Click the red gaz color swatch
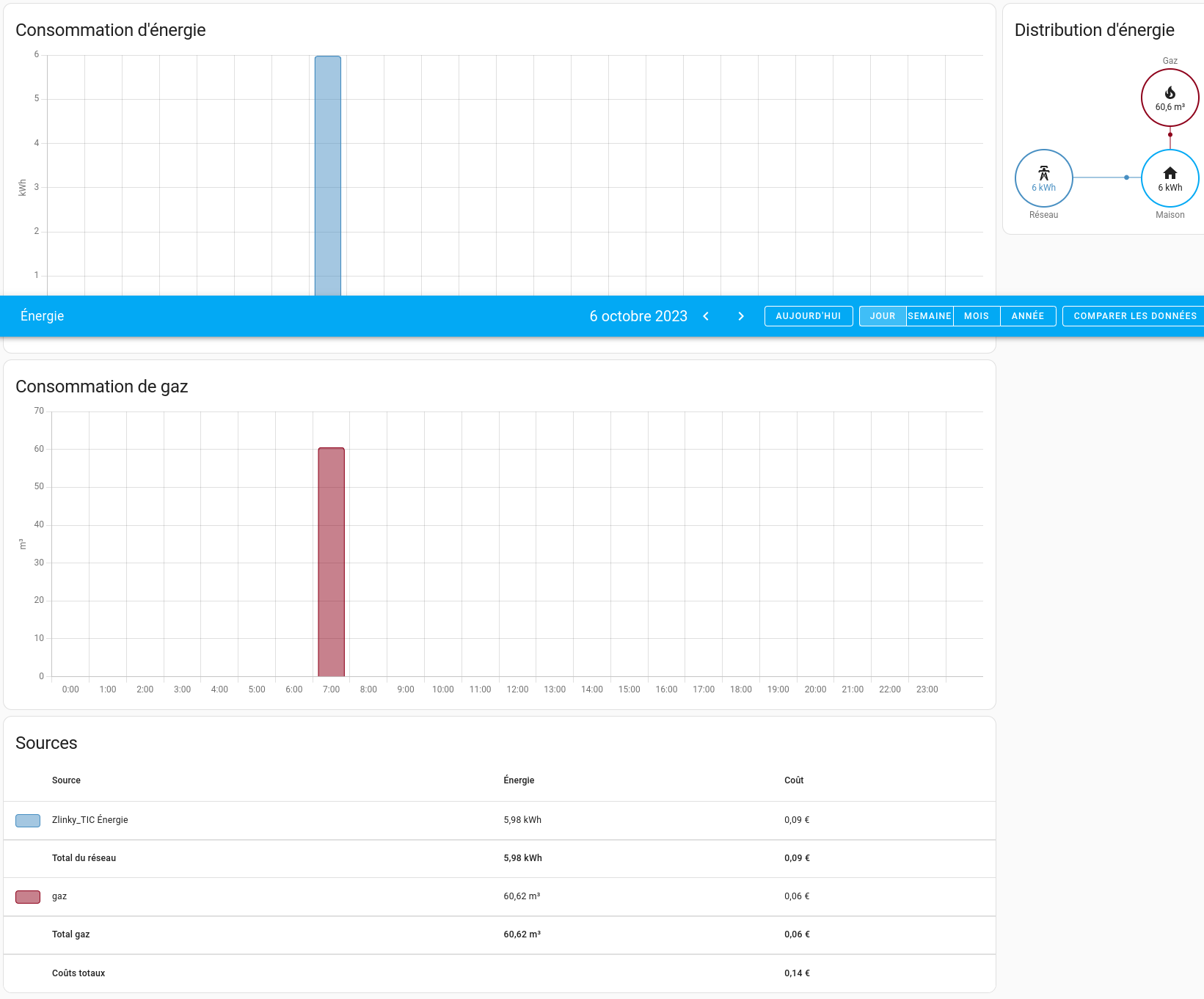The height and width of the screenshot is (999, 1204). point(28,896)
